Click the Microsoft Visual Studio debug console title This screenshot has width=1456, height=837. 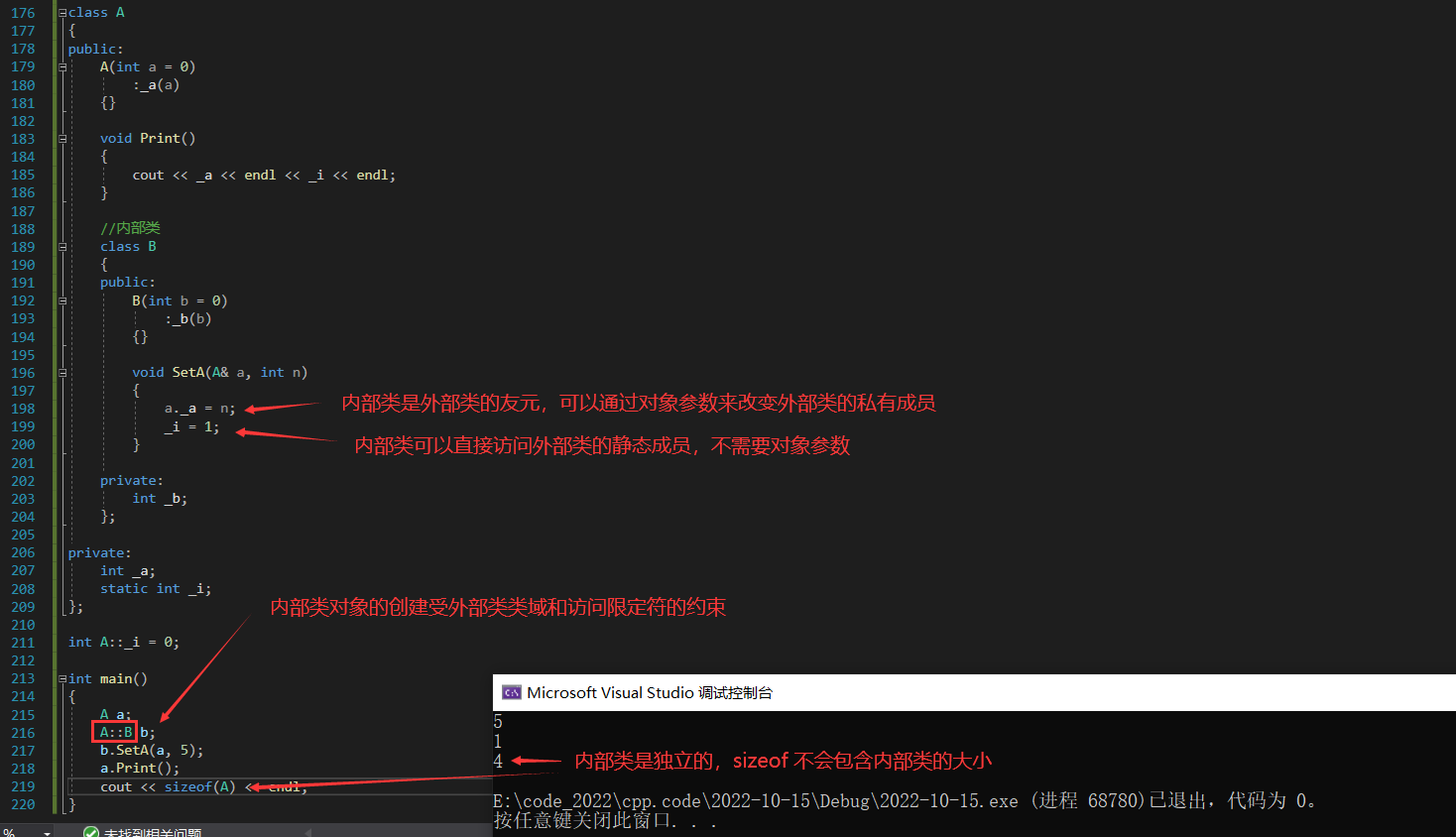pos(650,692)
